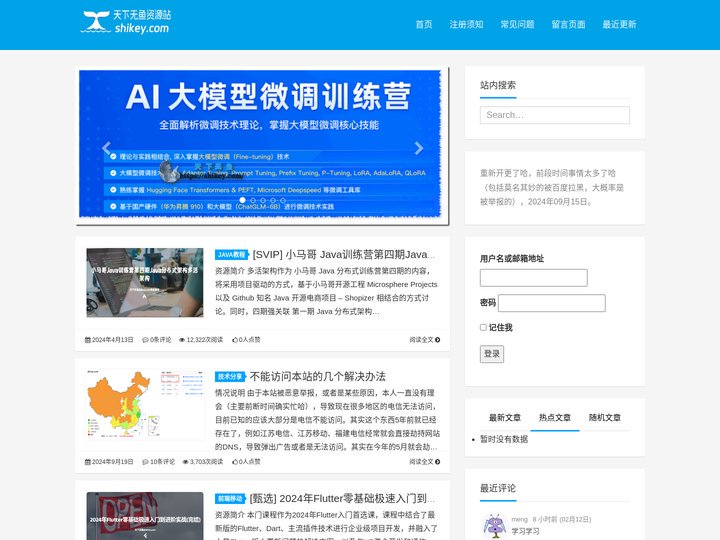Click the 最近评论 widget heading
The image size is (720, 540).
[x=498, y=488]
